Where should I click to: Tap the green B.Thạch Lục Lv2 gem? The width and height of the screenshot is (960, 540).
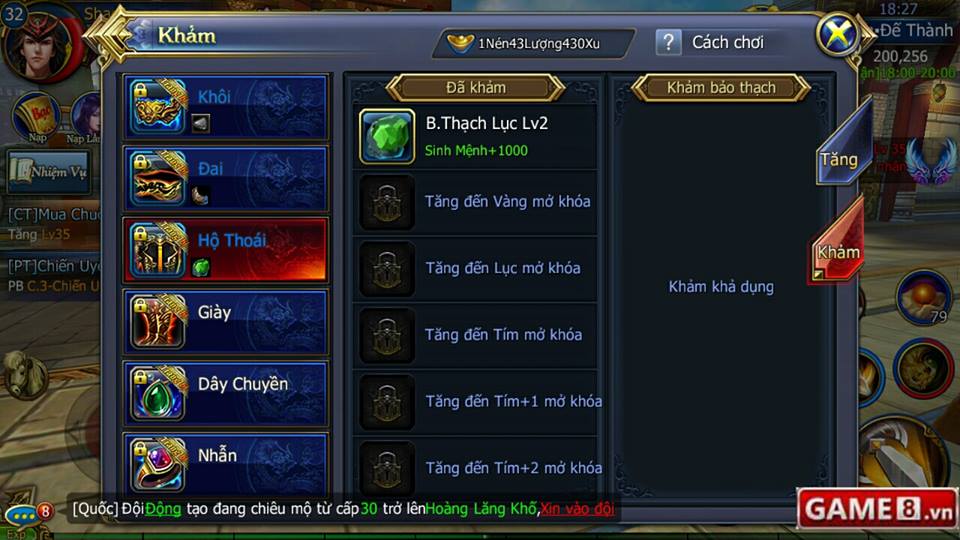[x=387, y=137]
